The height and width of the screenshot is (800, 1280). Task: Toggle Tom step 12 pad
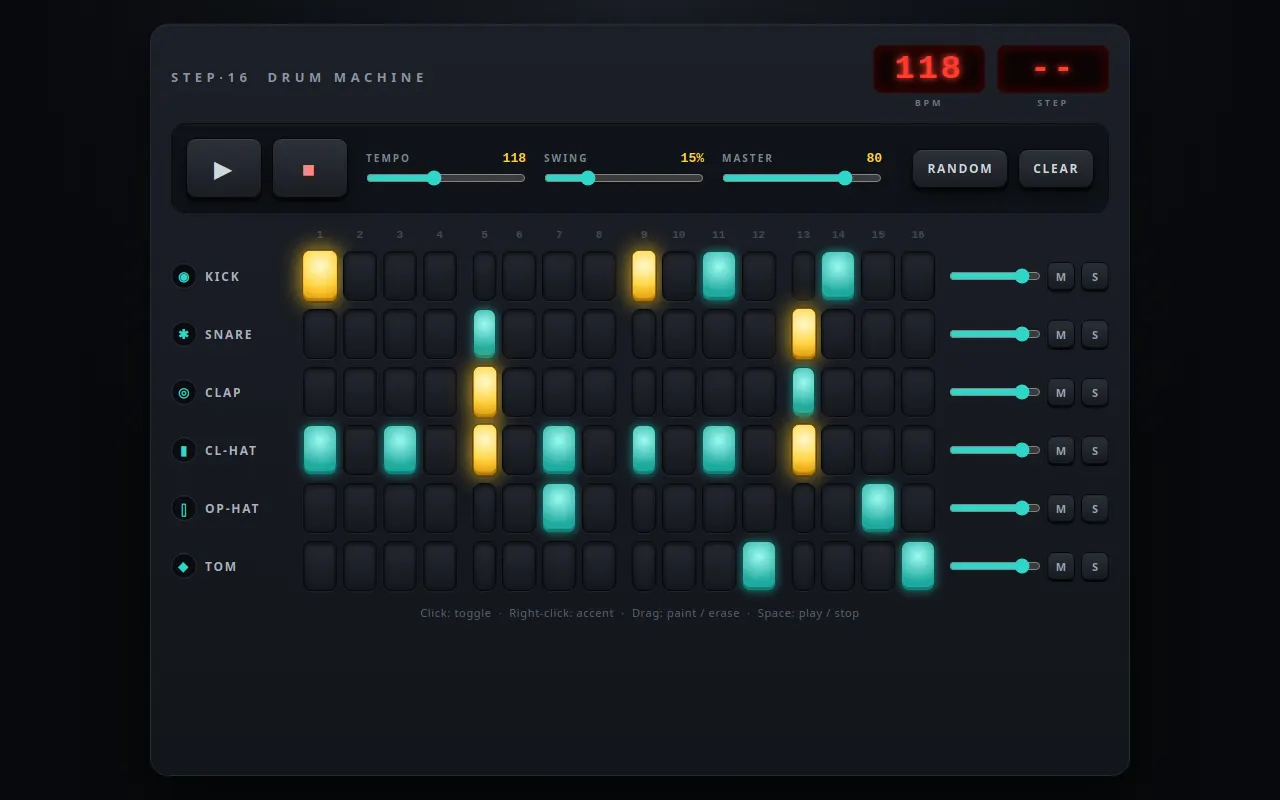tap(759, 566)
